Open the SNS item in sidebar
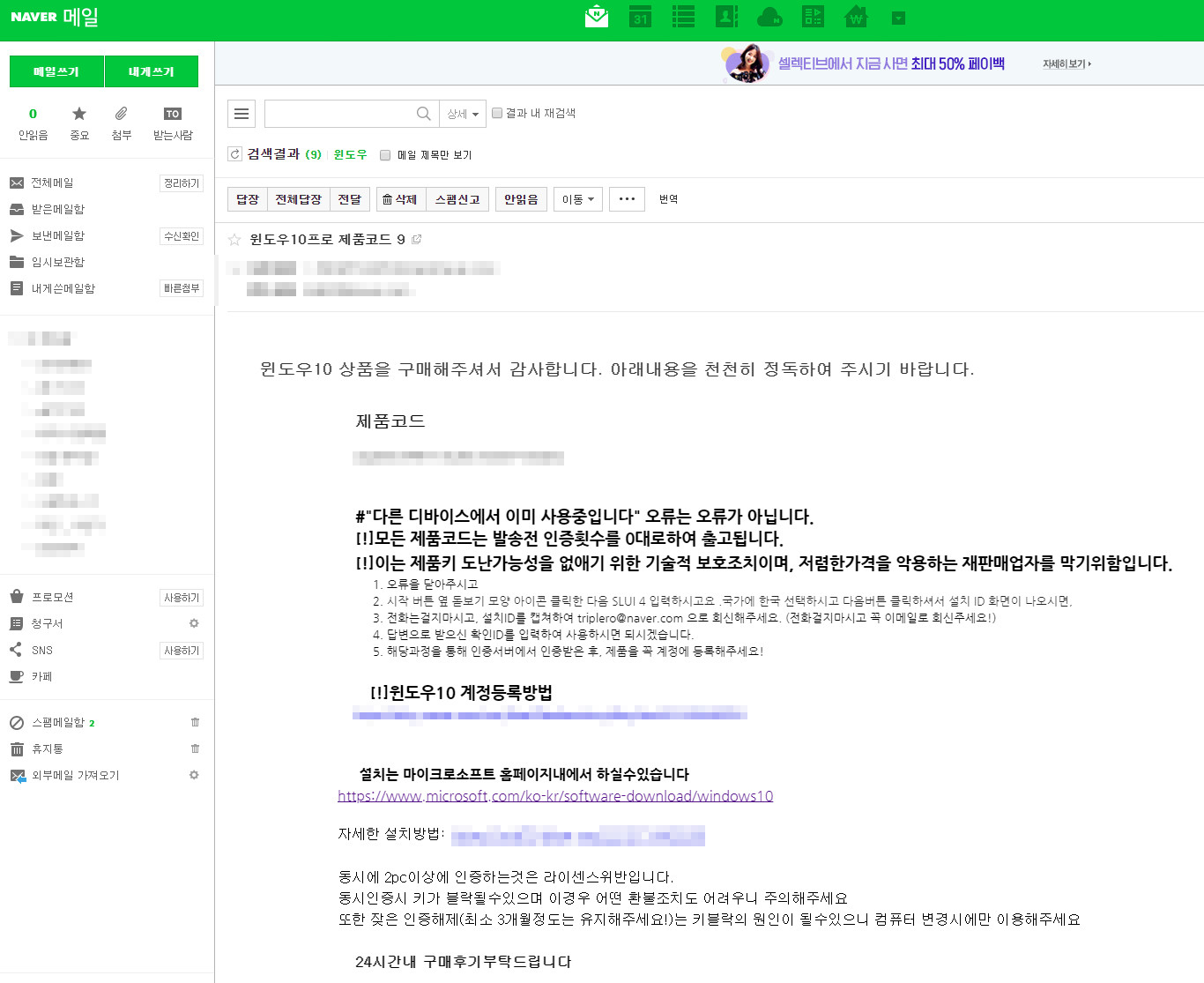This screenshot has height=983, width=1204. [41, 650]
